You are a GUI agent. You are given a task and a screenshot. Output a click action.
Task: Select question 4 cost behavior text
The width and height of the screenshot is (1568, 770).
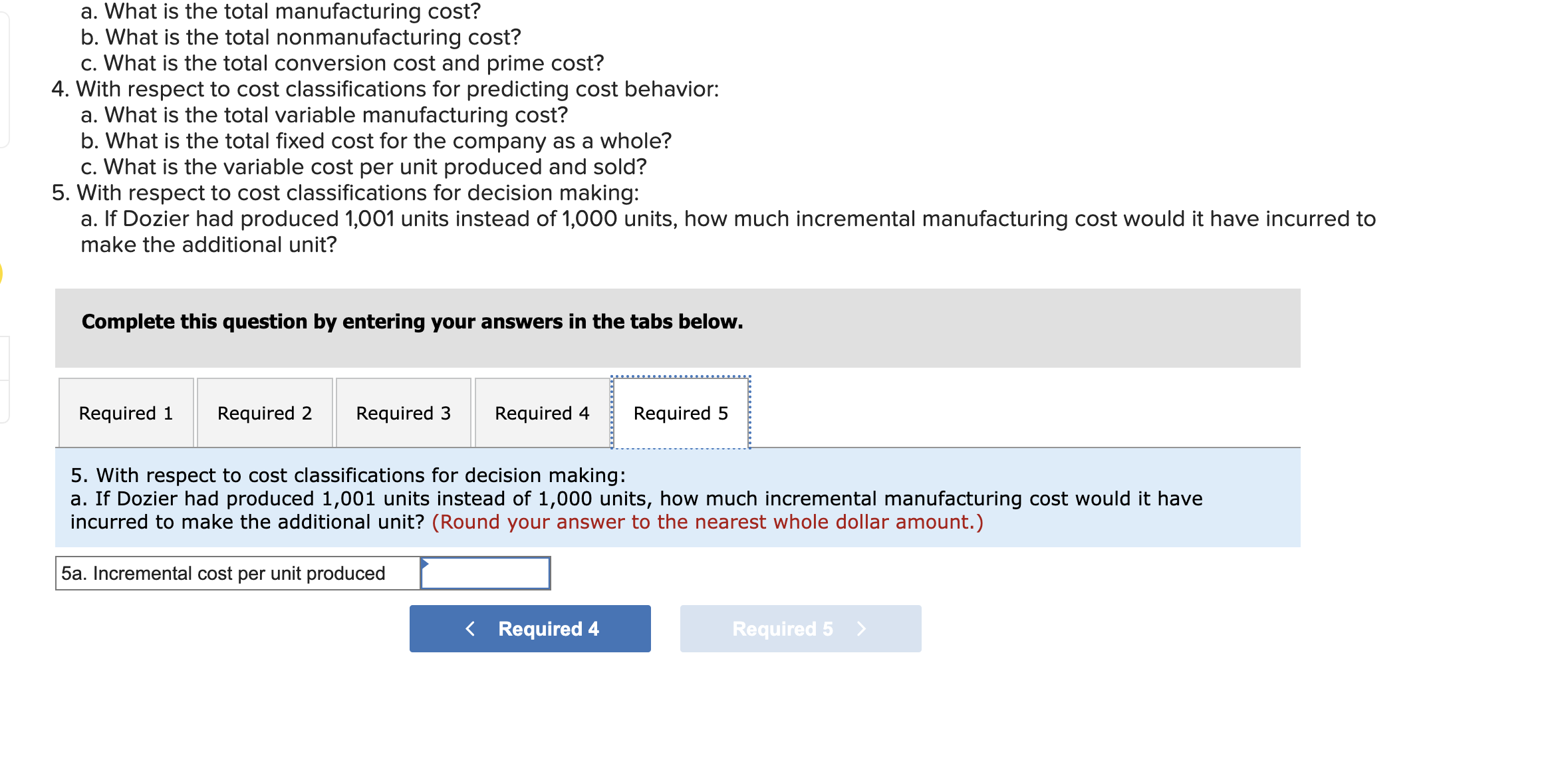(x=386, y=88)
